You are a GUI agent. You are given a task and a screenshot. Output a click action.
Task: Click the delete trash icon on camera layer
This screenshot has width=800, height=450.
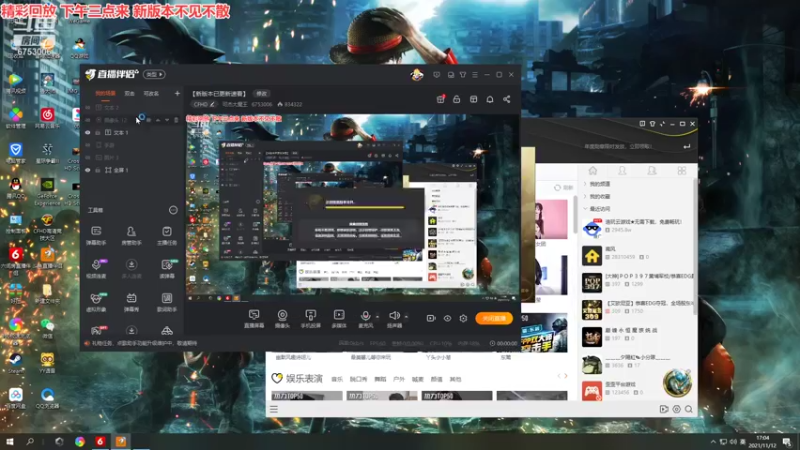pos(177,120)
